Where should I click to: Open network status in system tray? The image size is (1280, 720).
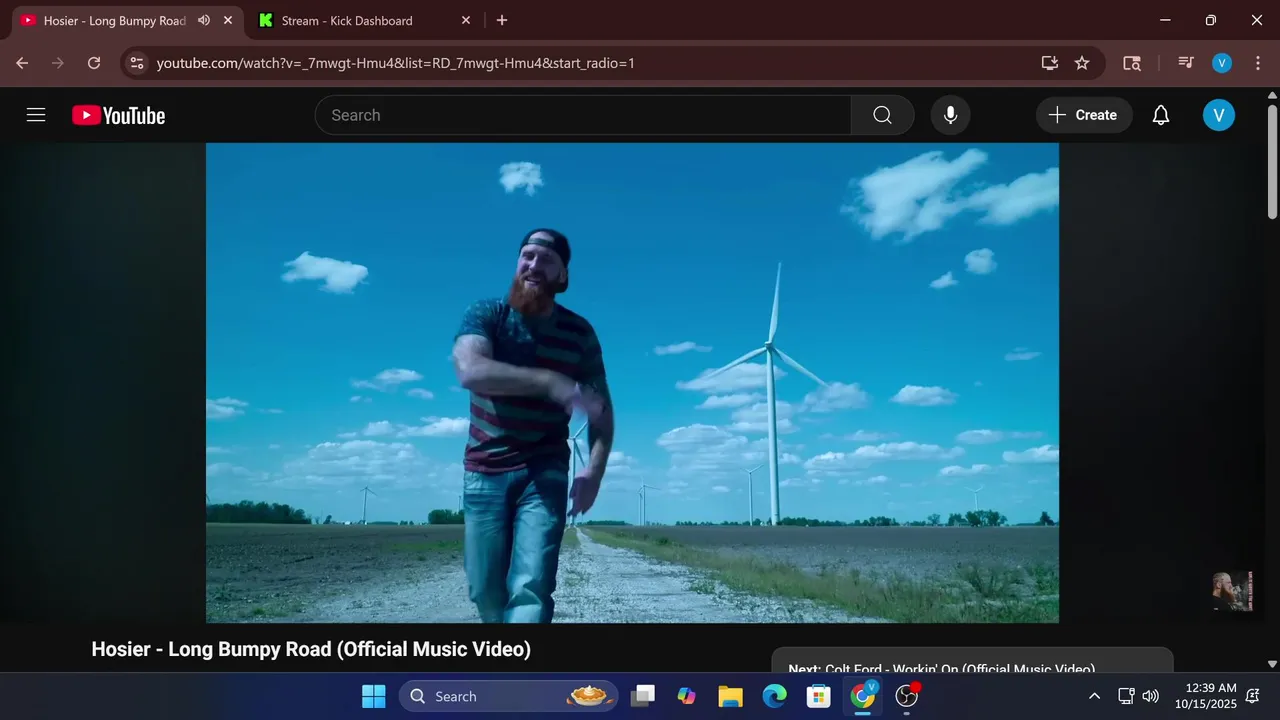(x=1126, y=696)
